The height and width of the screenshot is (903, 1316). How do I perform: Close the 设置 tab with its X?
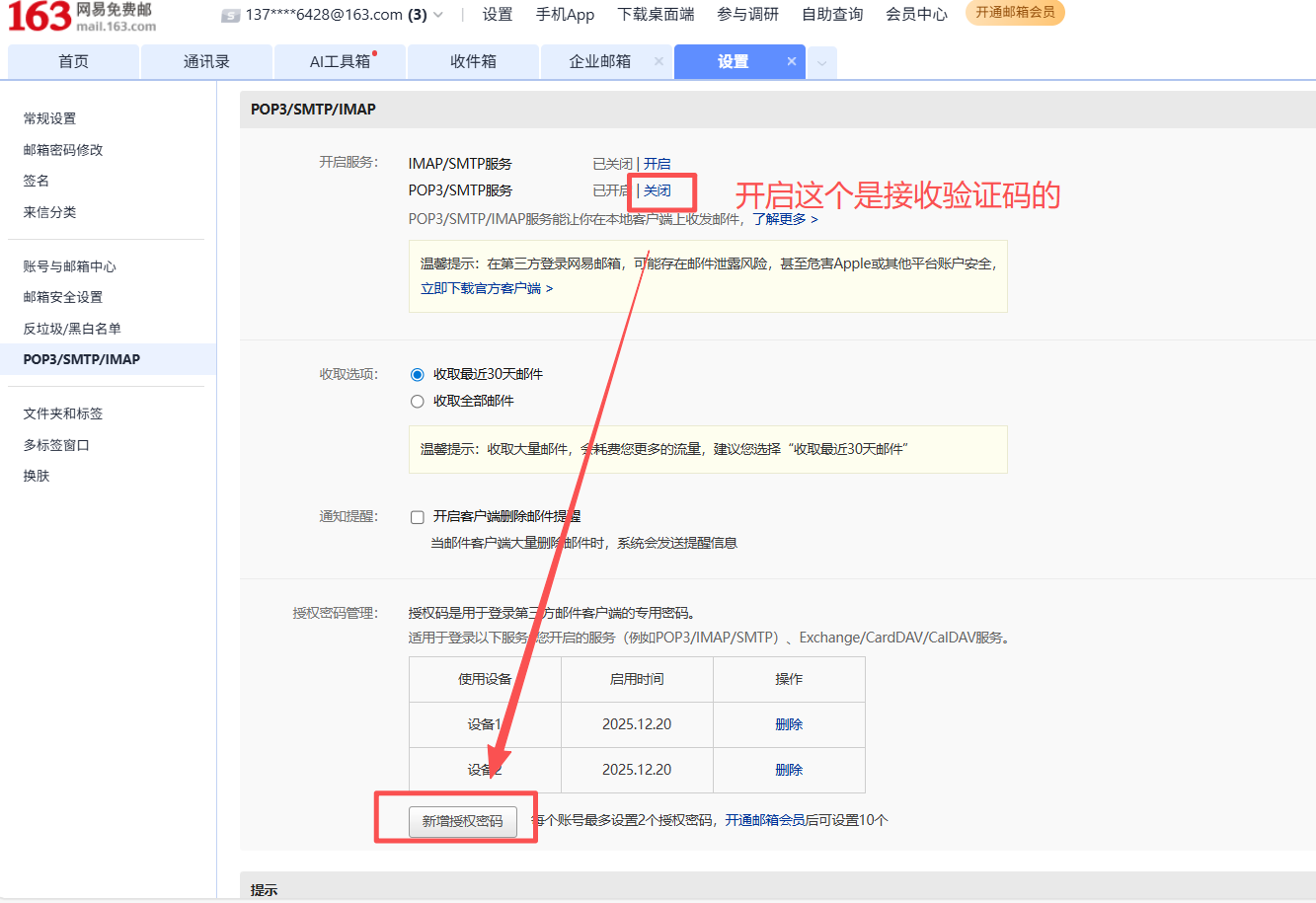point(791,61)
